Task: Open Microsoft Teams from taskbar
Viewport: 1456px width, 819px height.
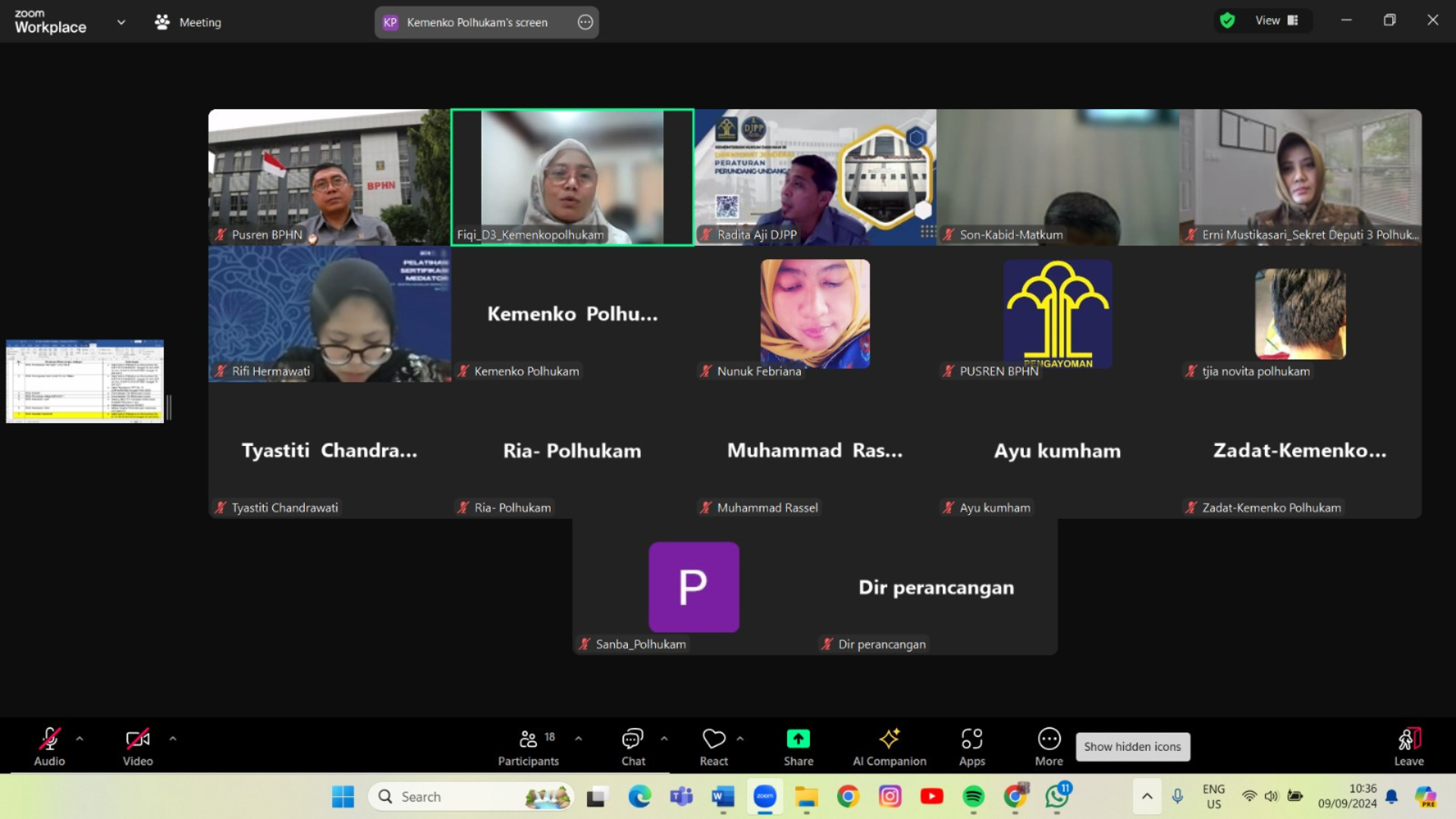Action: 681,796
